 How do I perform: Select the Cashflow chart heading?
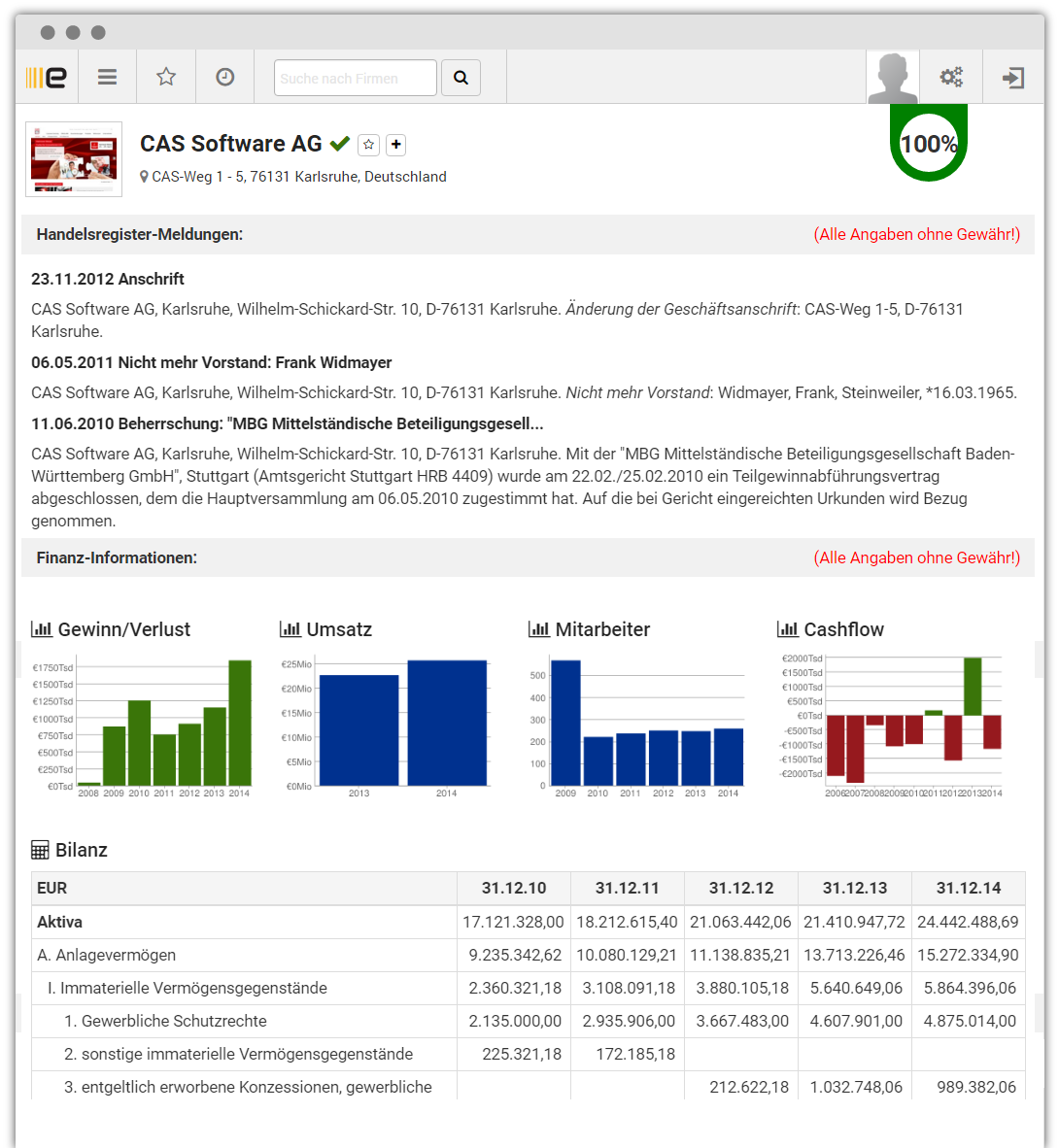843,629
